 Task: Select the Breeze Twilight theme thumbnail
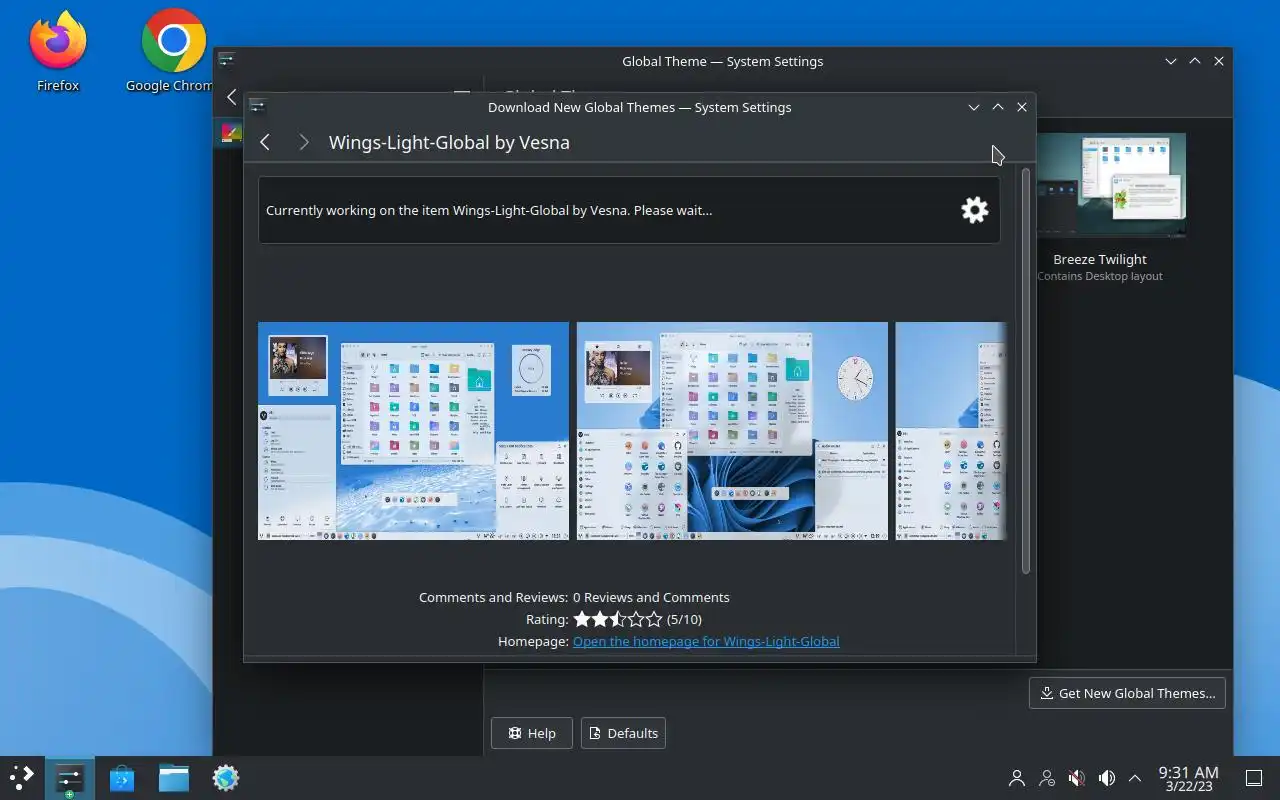coord(1111,186)
